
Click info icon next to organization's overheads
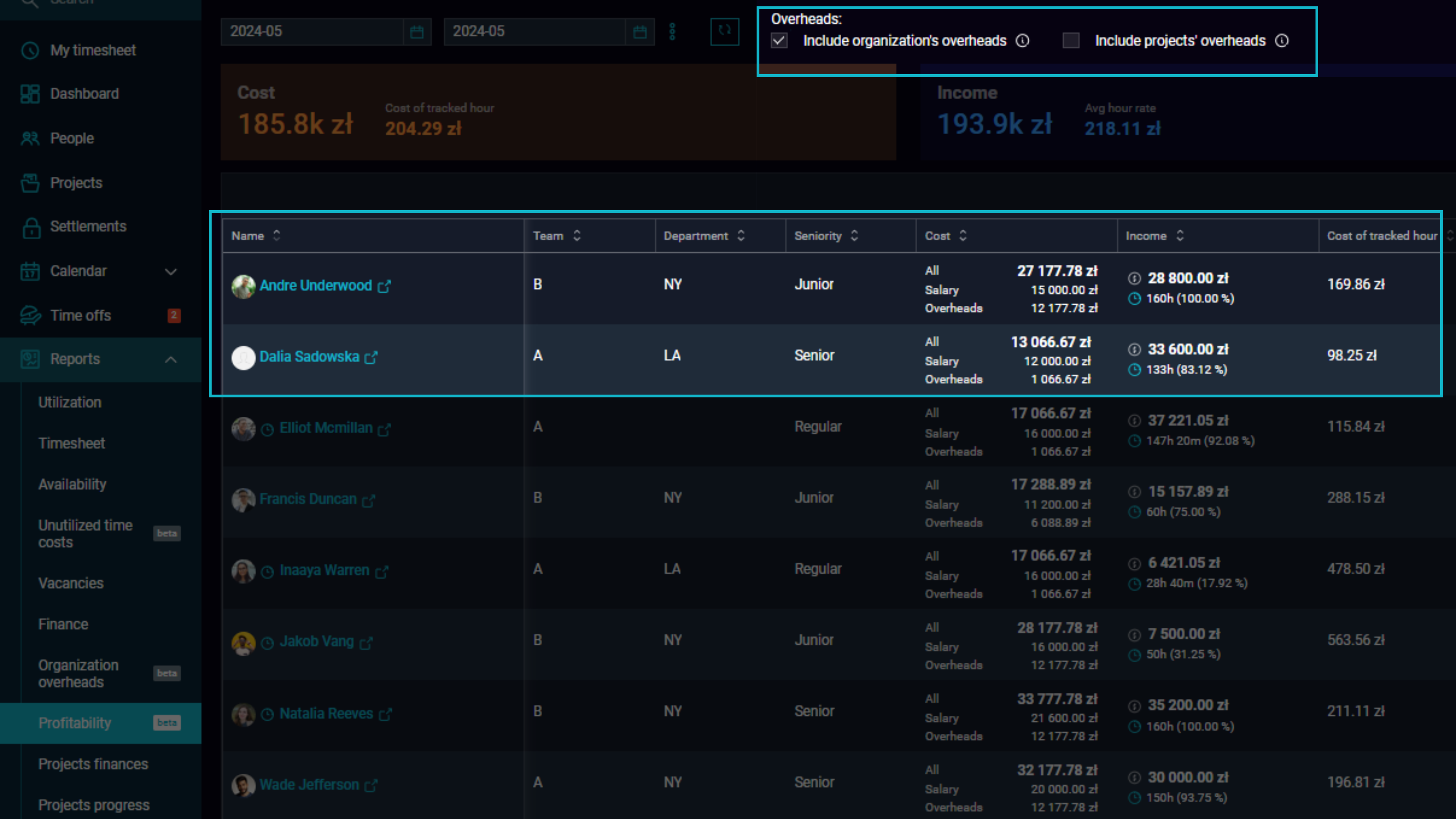pyautogui.click(x=1022, y=41)
